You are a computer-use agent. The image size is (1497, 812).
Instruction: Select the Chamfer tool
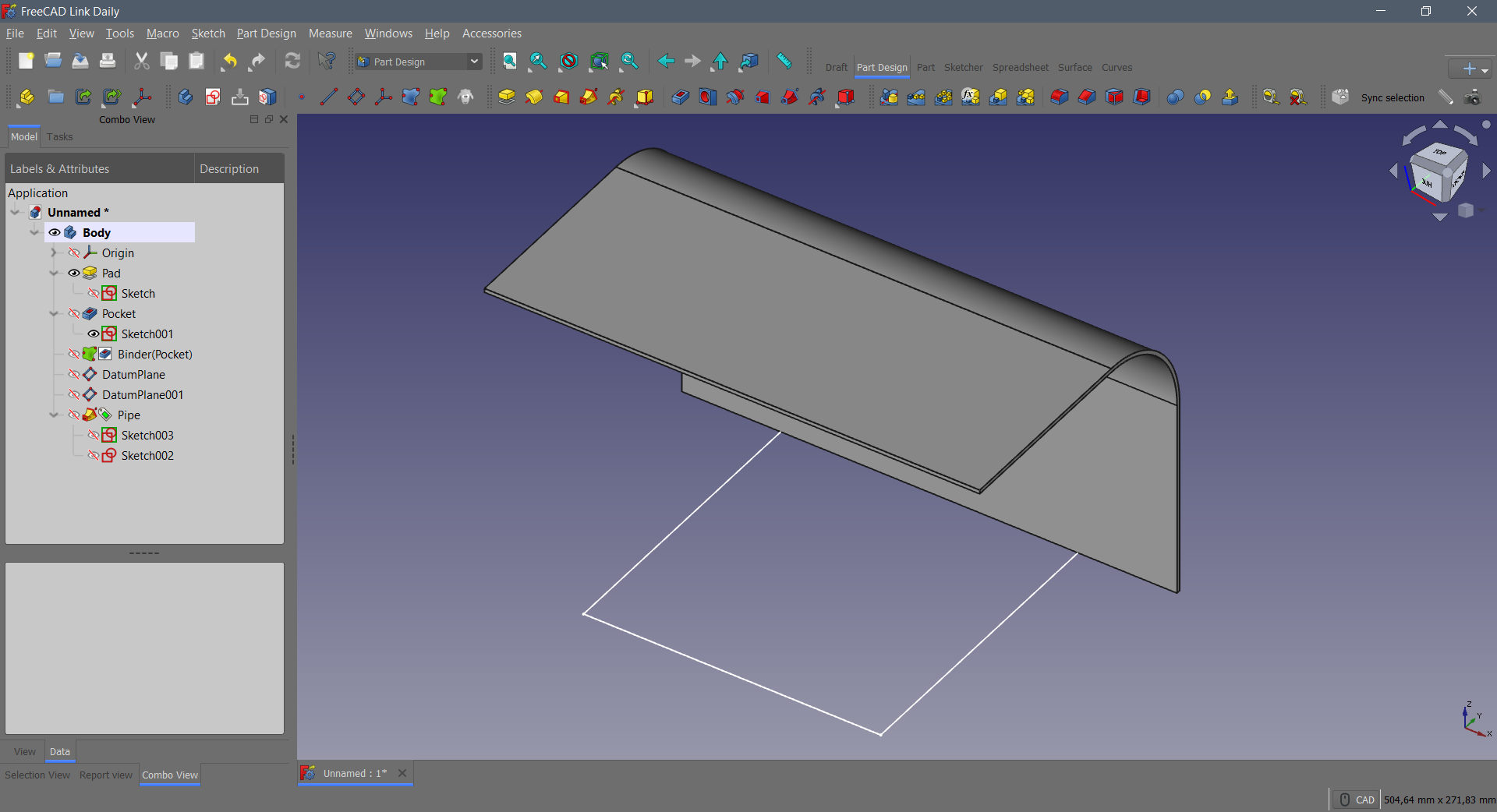(x=1087, y=97)
